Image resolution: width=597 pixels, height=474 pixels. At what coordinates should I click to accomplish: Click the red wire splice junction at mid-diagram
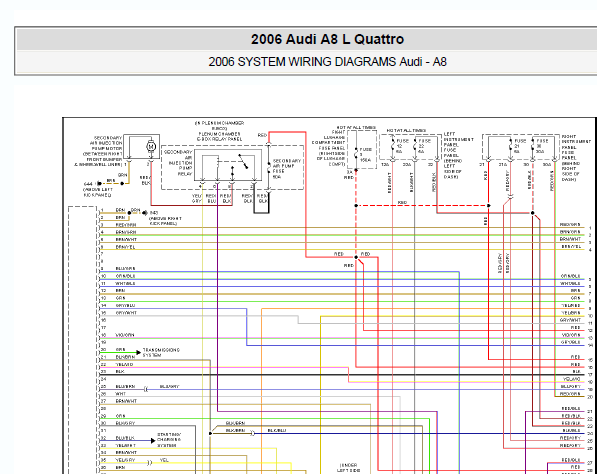click(x=356, y=257)
